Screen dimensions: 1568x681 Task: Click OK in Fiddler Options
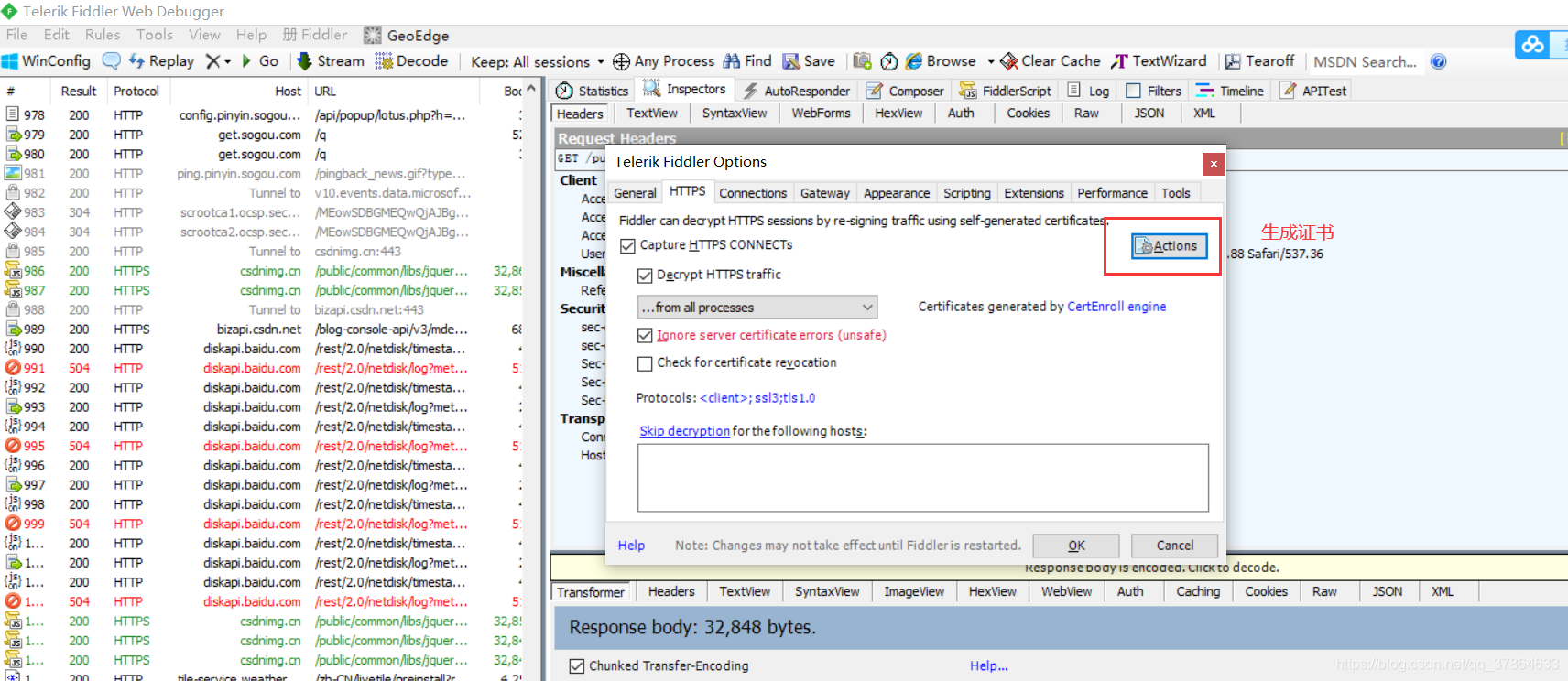1076,546
